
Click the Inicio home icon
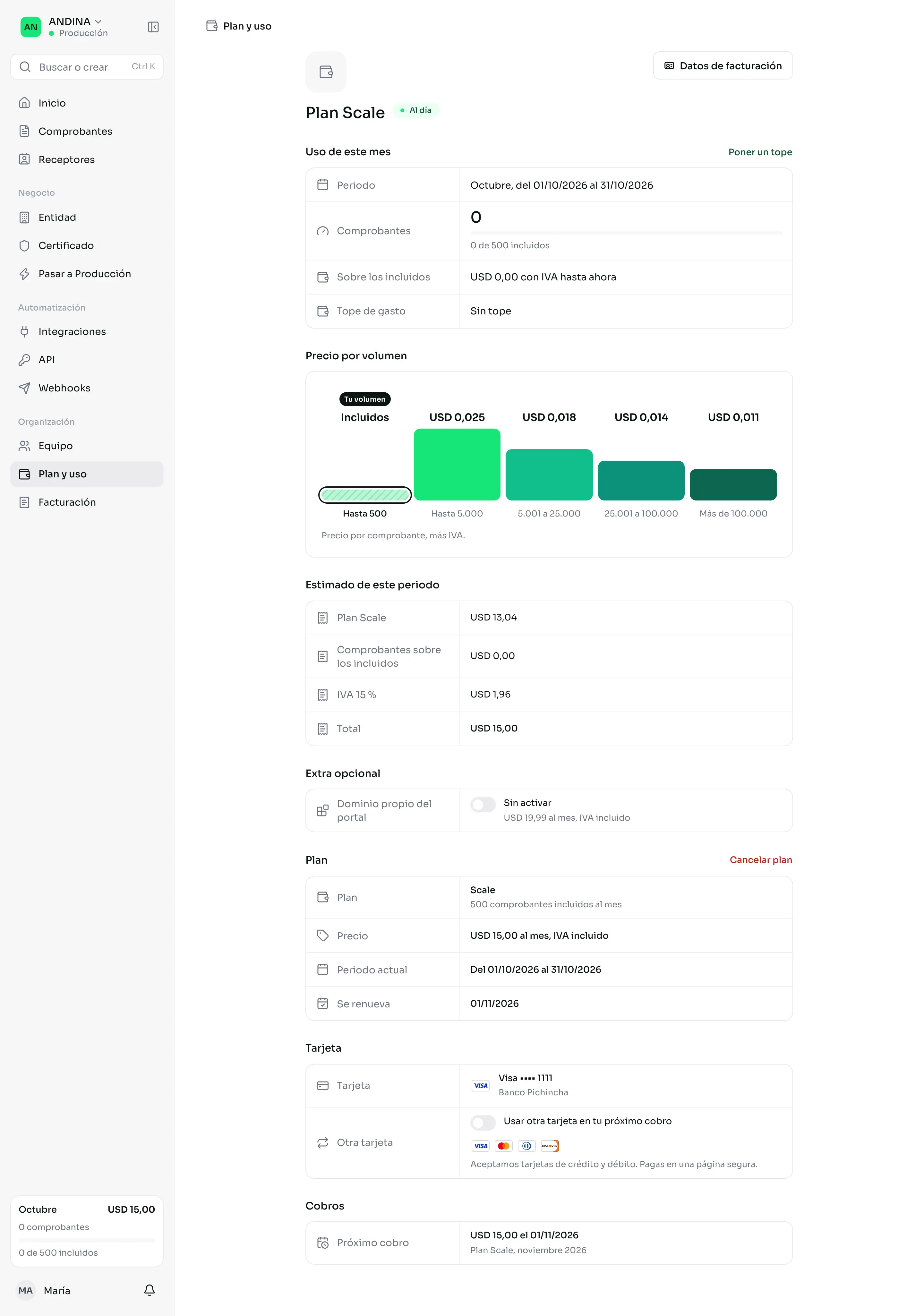coord(24,103)
